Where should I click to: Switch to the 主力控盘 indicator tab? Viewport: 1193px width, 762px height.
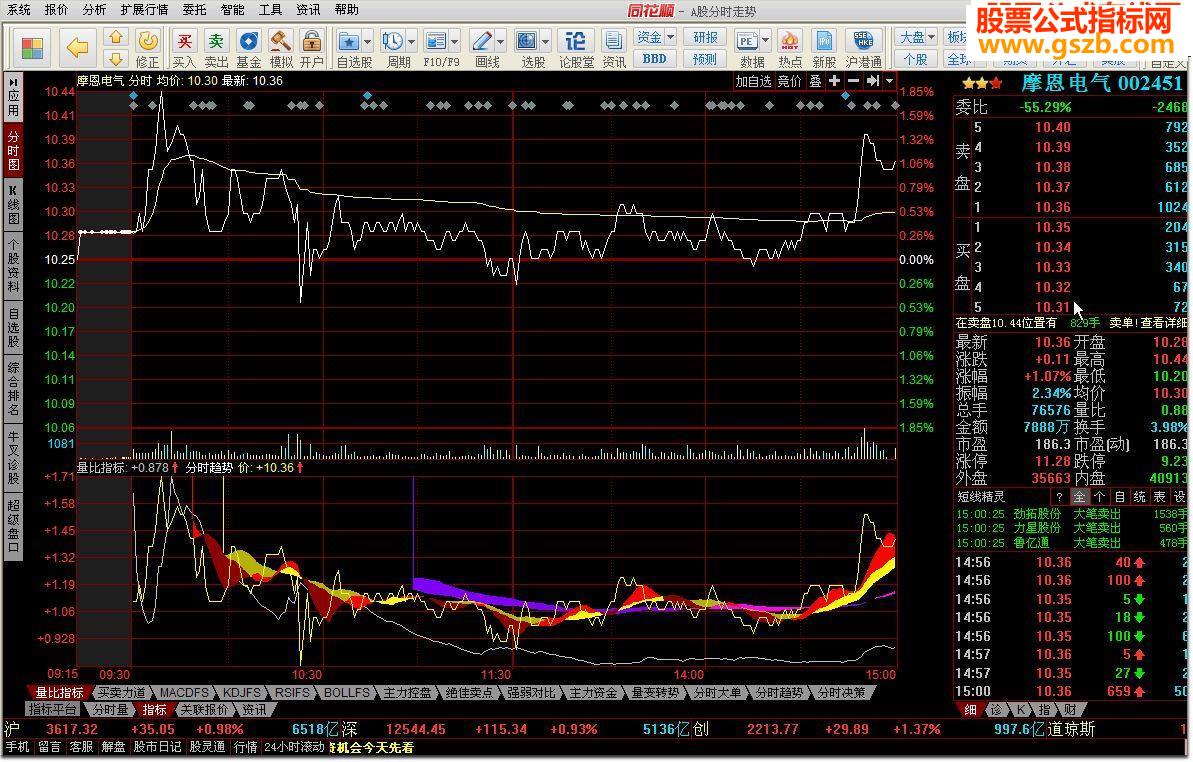(x=407, y=693)
